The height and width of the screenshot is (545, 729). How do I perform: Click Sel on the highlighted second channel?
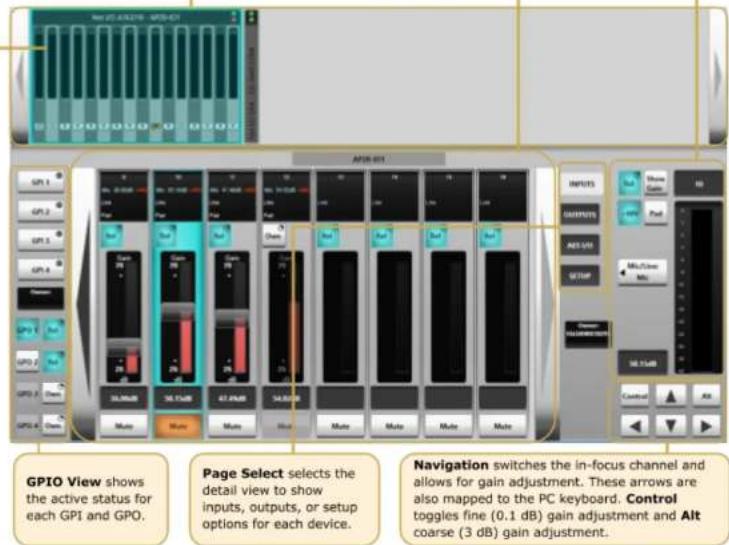(x=166, y=235)
